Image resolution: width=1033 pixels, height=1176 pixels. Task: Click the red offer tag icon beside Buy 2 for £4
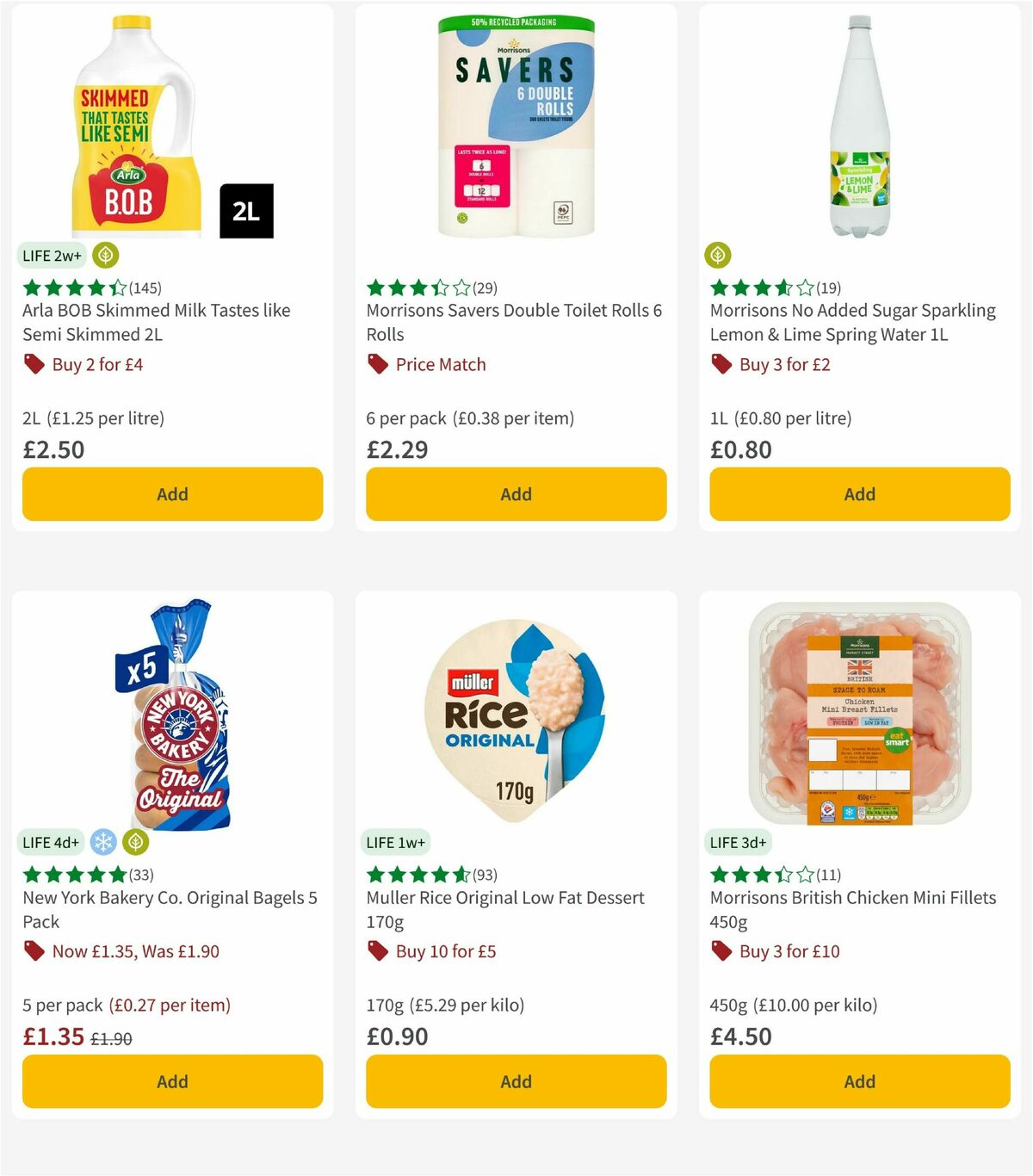point(34,364)
